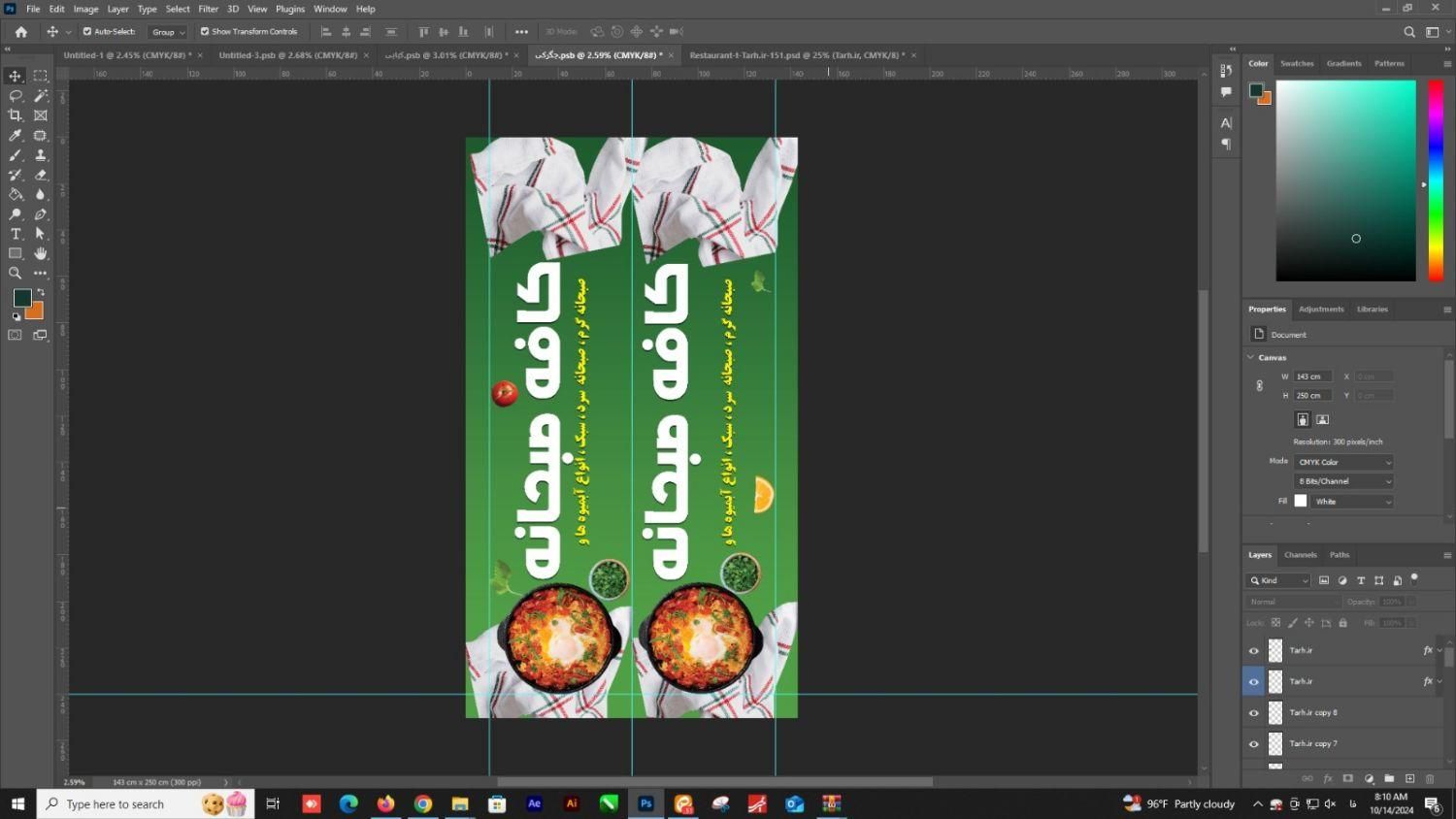Toggle filter for type layers
The width and height of the screenshot is (1456, 819).
(x=1361, y=580)
